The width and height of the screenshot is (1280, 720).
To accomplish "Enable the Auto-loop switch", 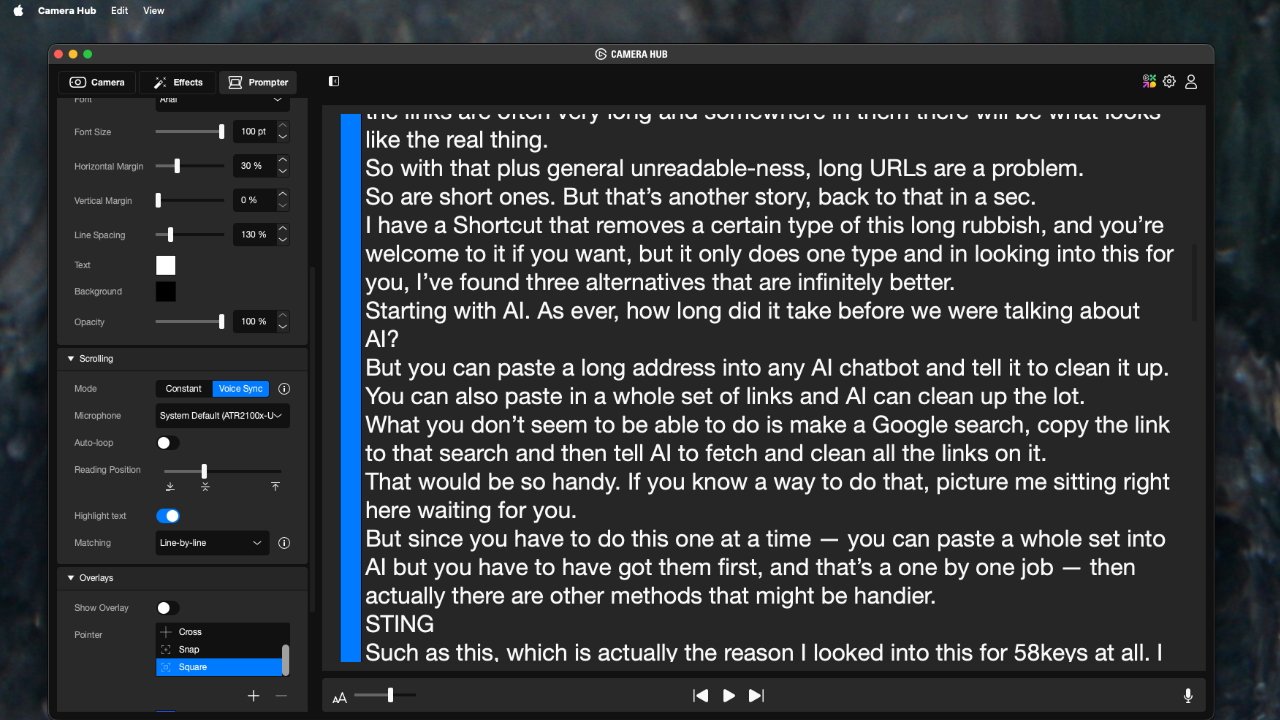I will 167,443.
